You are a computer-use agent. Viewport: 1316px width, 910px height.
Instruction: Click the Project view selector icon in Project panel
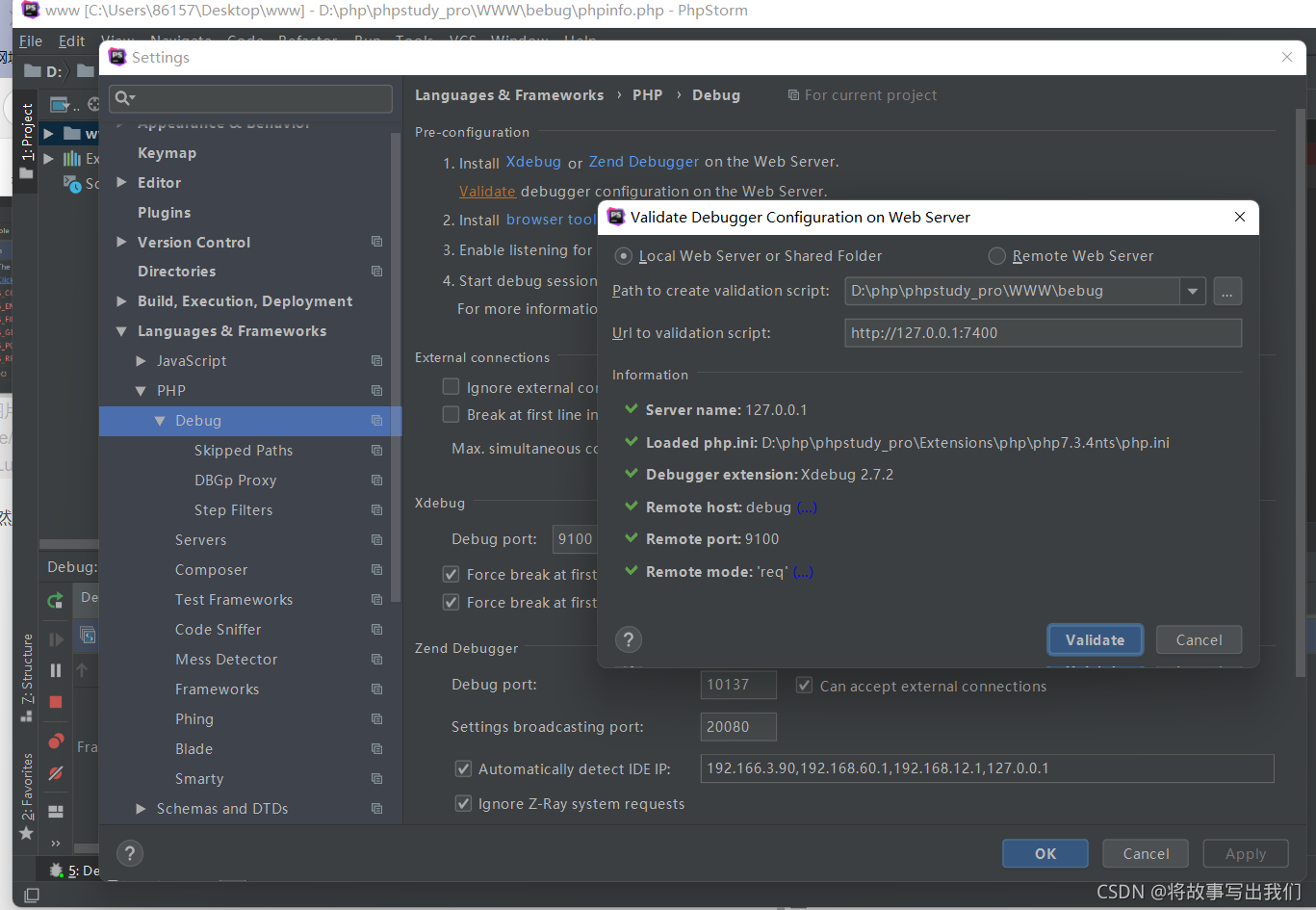pos(60,104)
